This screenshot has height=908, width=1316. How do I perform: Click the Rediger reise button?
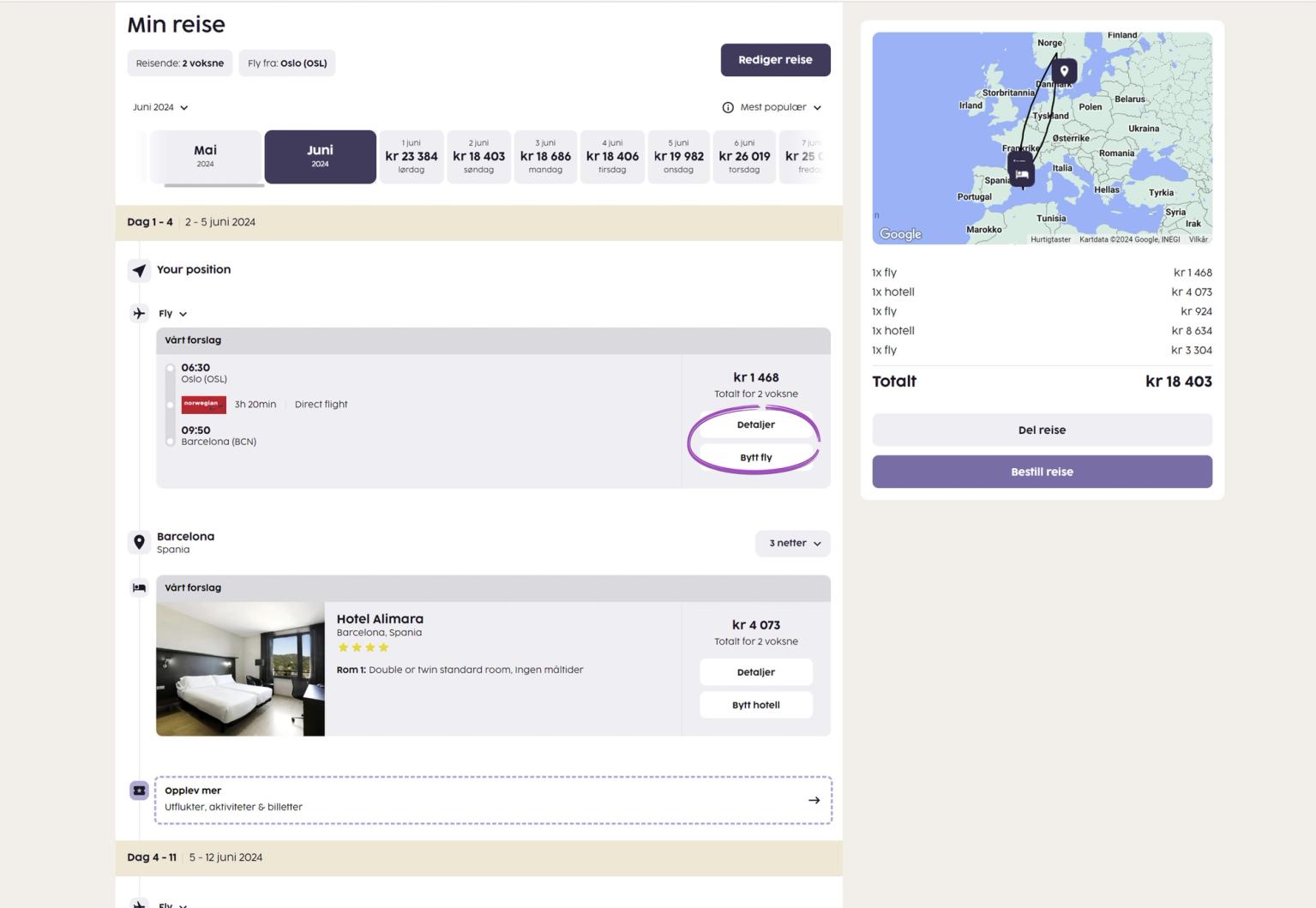pos(775,60)
